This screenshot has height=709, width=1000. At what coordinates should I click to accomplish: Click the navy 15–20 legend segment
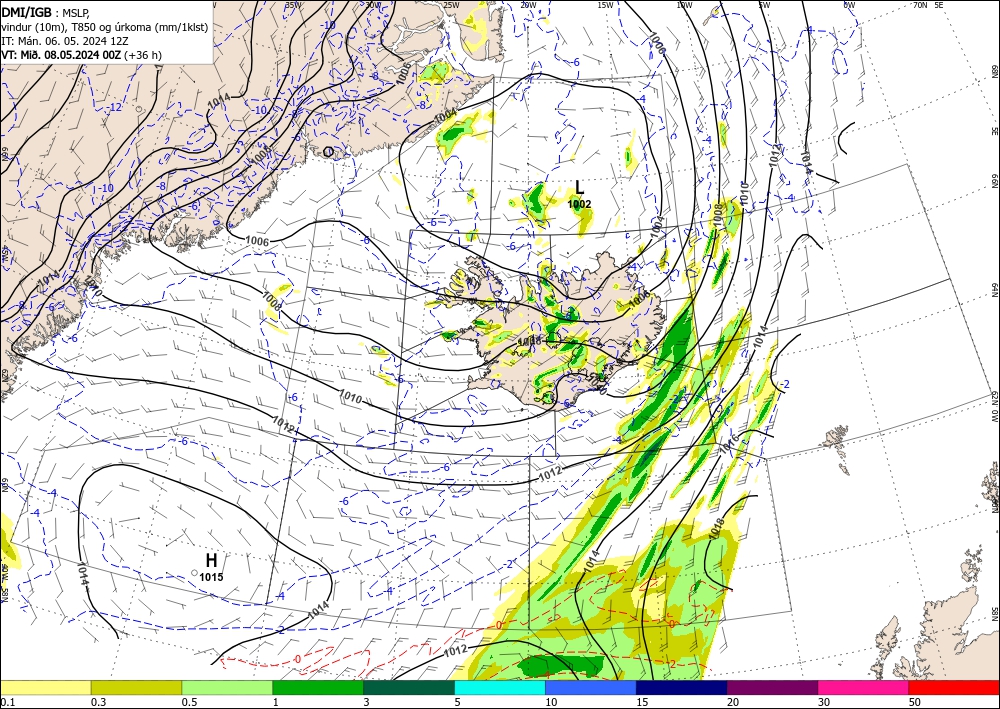pyautogui.click(x=682, y=687)
